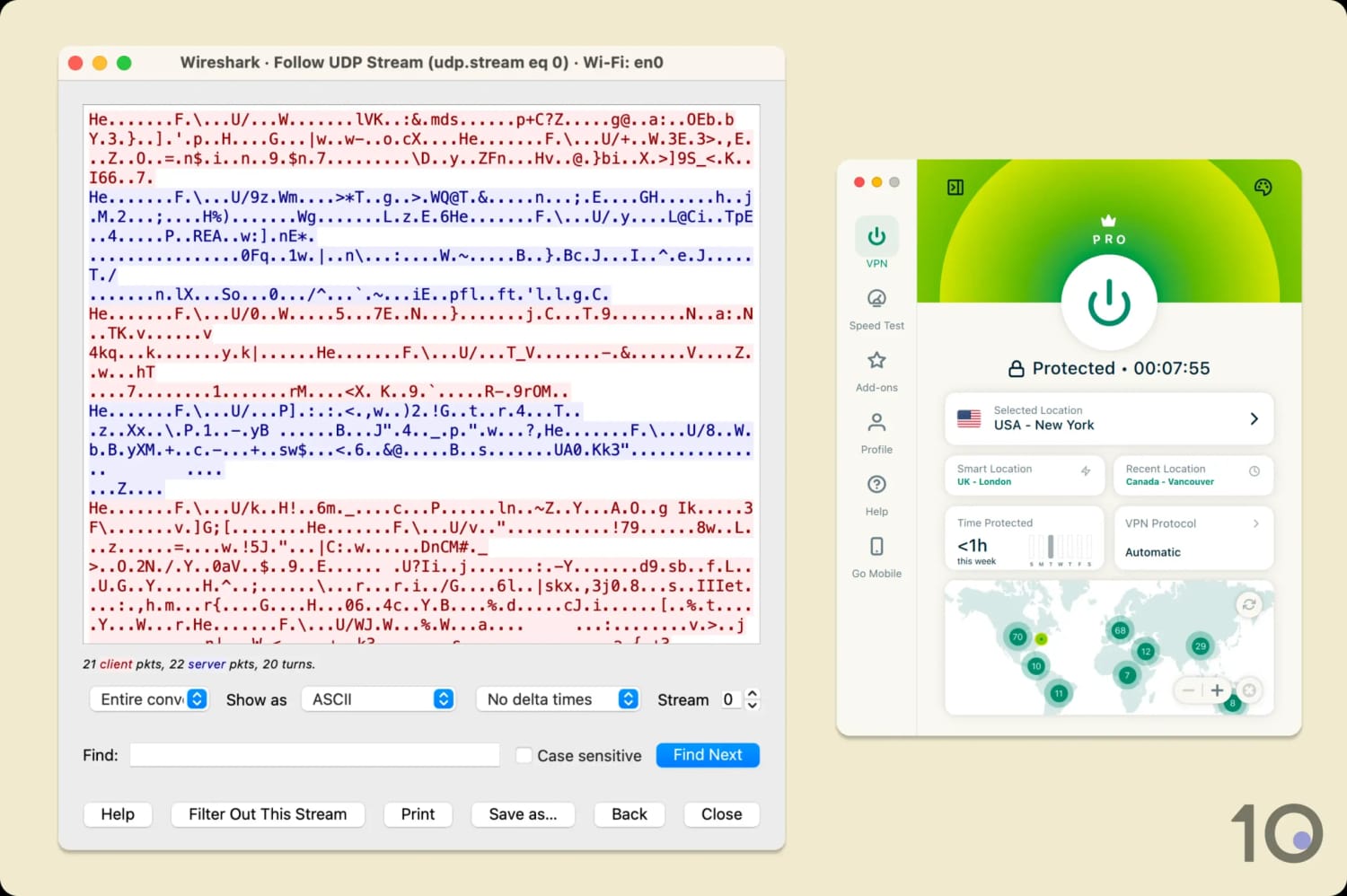Connect to Recent Location Canada - Vancouver
The height and width of the screenshot is (896, 1347).
(1193, 475)
